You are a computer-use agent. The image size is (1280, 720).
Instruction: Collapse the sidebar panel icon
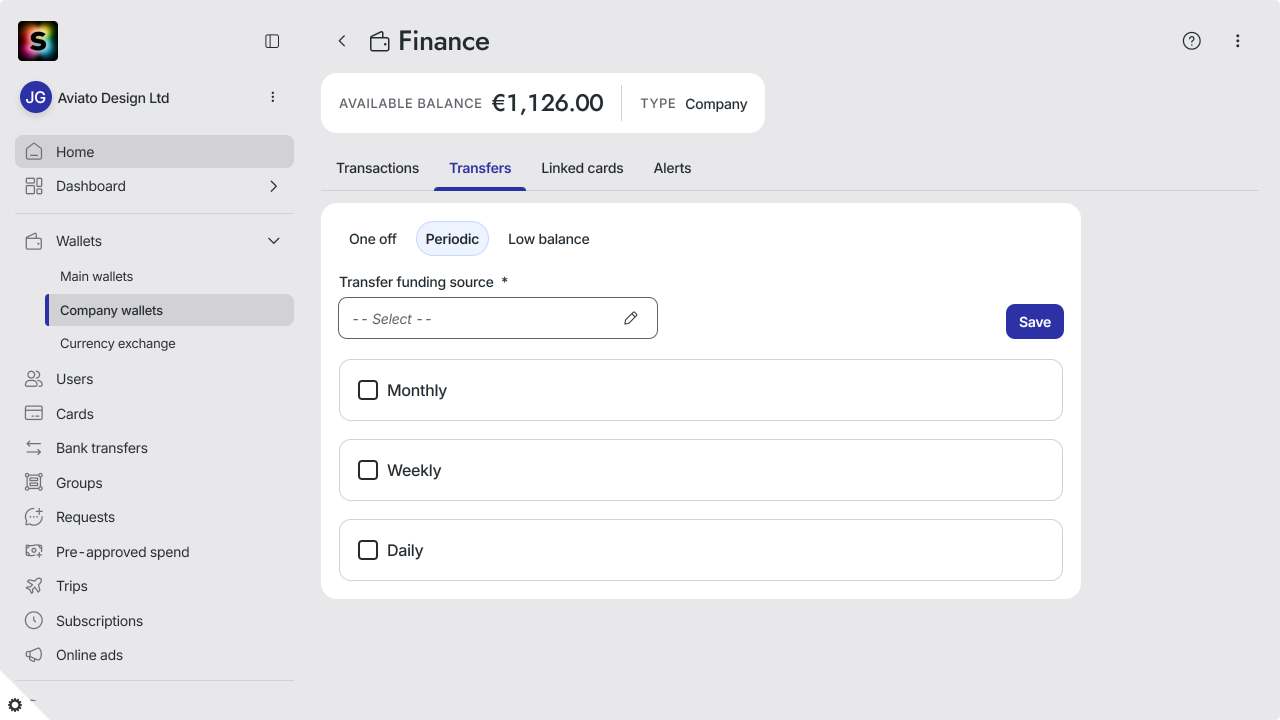272,41
